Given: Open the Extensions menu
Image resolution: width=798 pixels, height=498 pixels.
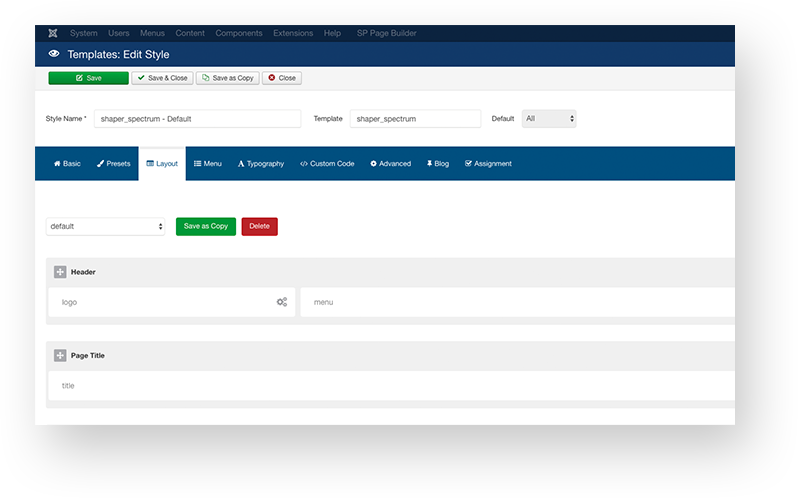Looking at the screenshot, I should pyautogui.click(x=293, y=33).
